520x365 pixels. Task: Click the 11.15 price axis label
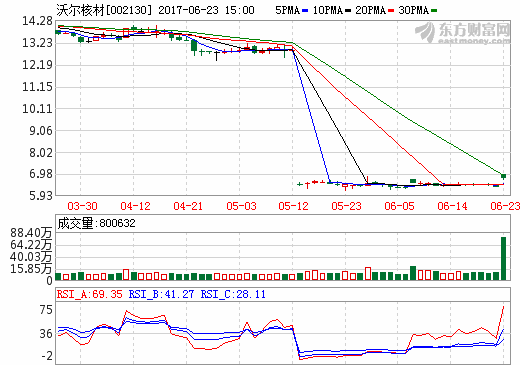37,87
